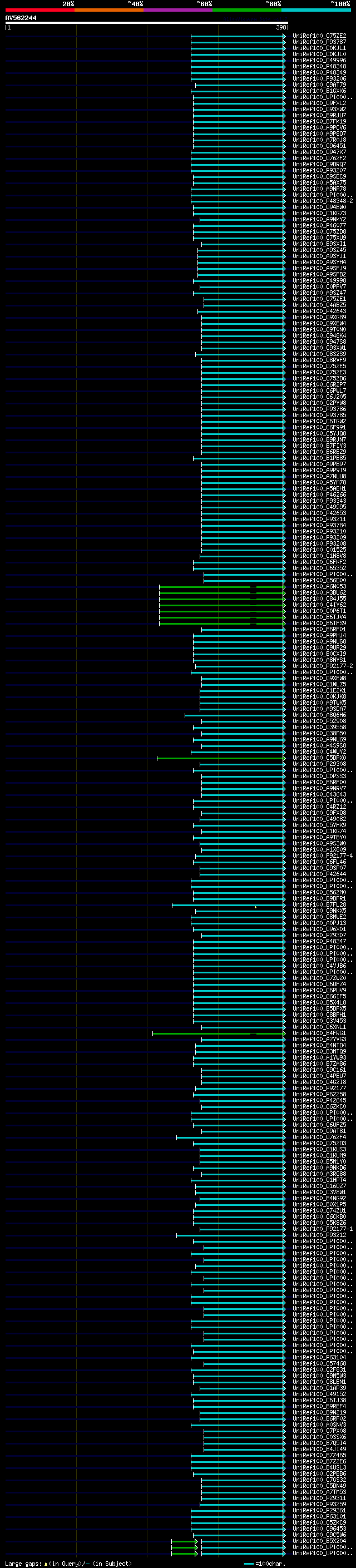
Task: Open hit UniRef100_O57468
Action: click(319, 1363)
